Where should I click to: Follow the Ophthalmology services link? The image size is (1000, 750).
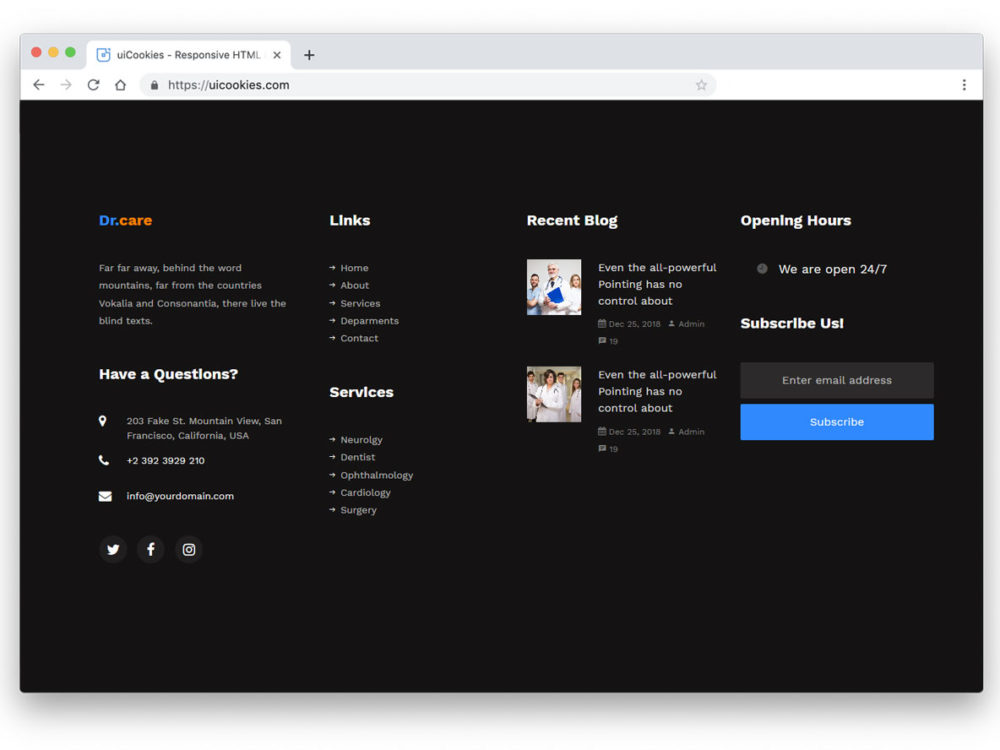click(x=378, y=475)
